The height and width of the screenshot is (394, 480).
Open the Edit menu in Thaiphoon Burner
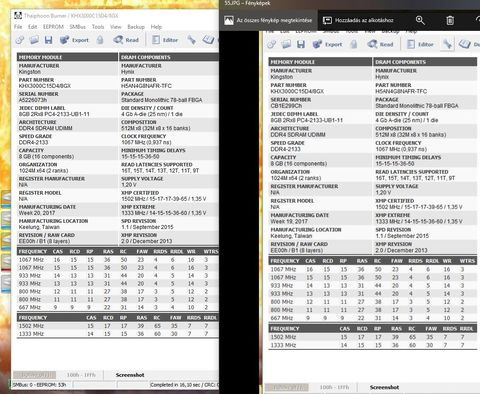pos(32,27)
